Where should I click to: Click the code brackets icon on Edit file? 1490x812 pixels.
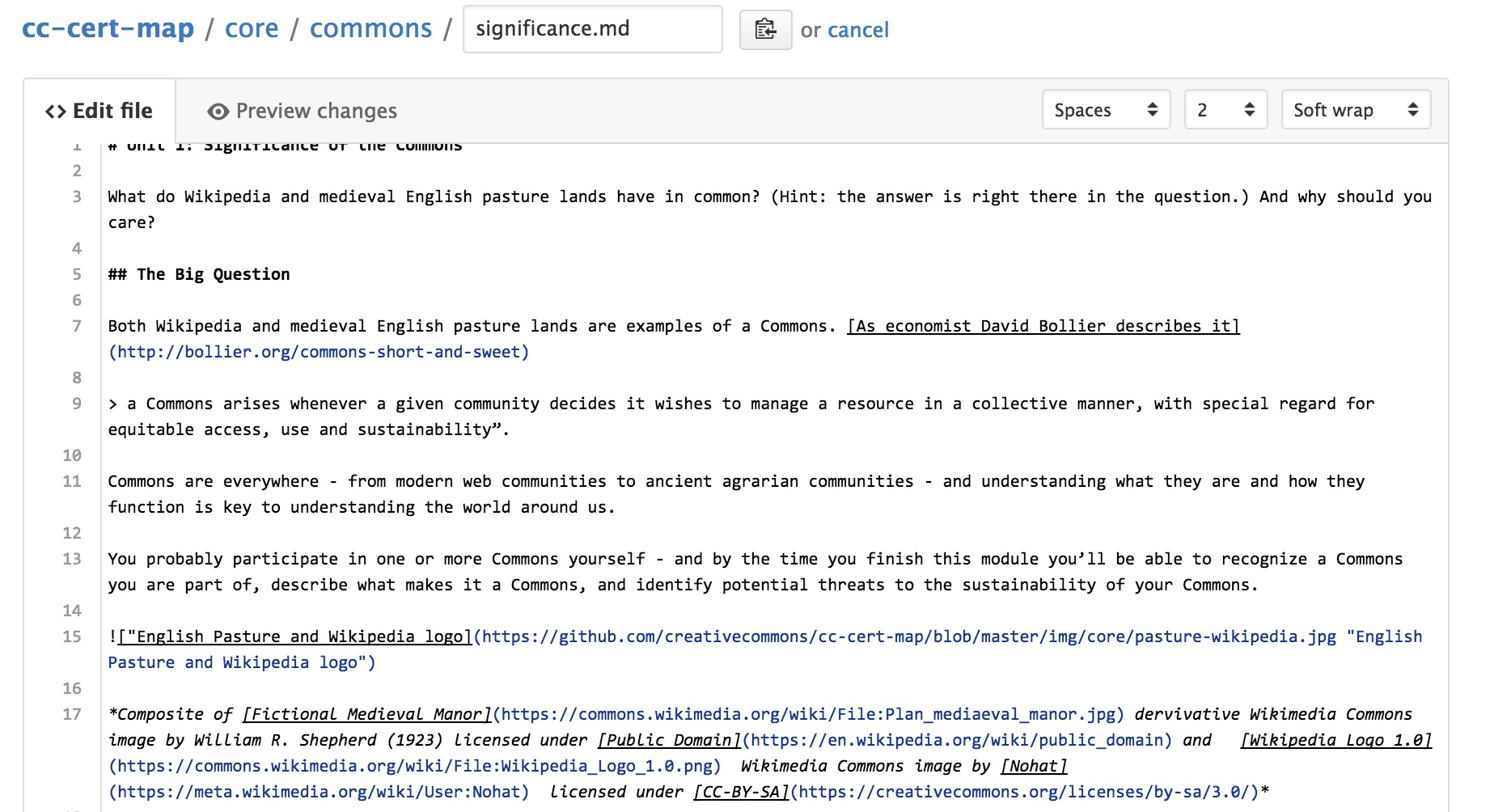(56, 112)
